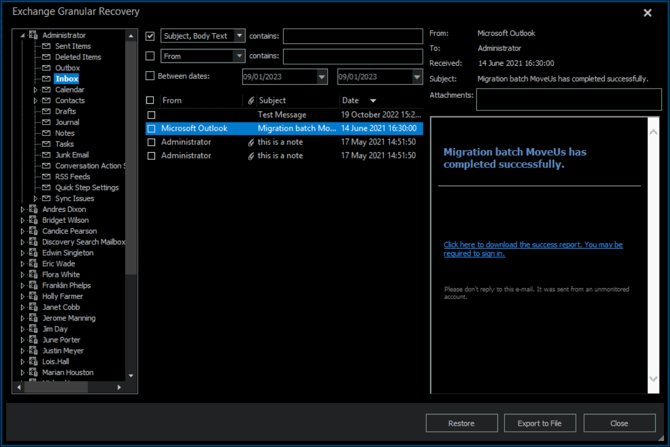This screenshot has height=447, width=670.
Task: Click the Drafts folder icon
Action: click(x=46, y=112)
